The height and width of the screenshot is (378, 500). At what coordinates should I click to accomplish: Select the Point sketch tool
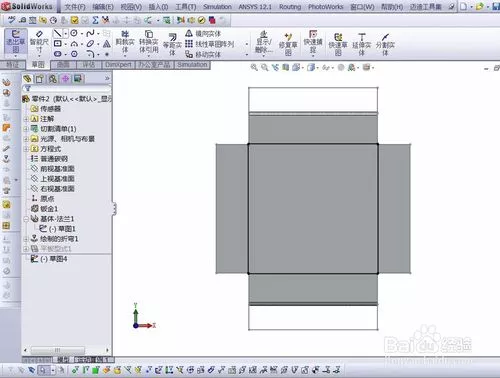(x=107, y=54)
